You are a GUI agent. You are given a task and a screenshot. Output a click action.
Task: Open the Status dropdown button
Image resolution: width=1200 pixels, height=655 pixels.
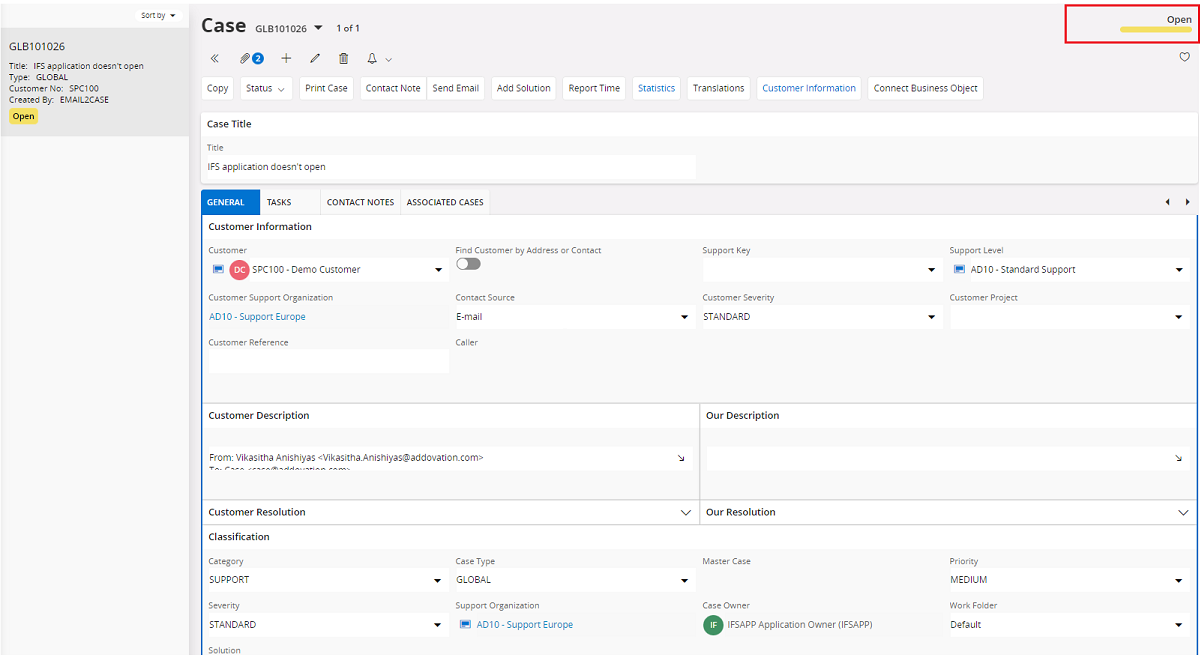266,88
